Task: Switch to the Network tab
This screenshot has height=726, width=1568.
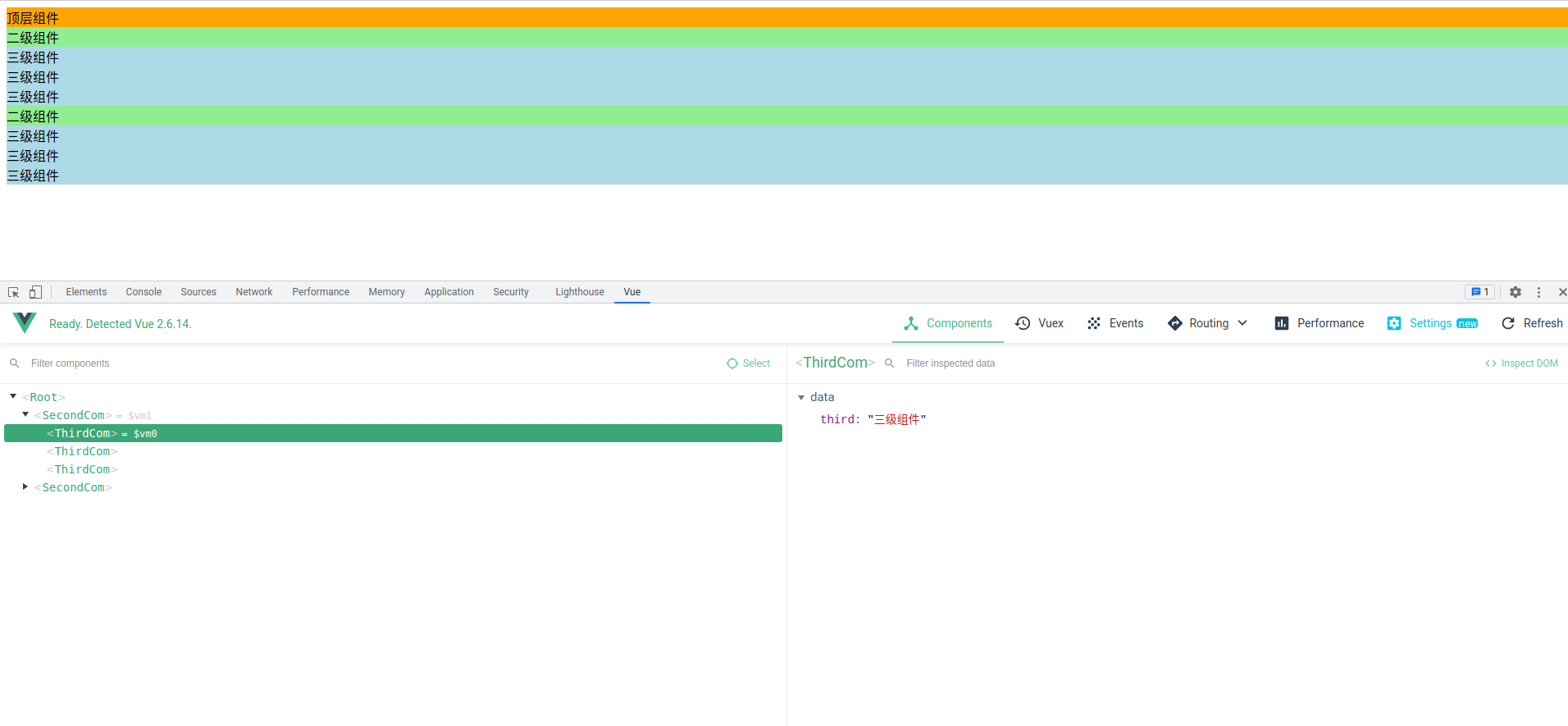Action: coord(254,292)
